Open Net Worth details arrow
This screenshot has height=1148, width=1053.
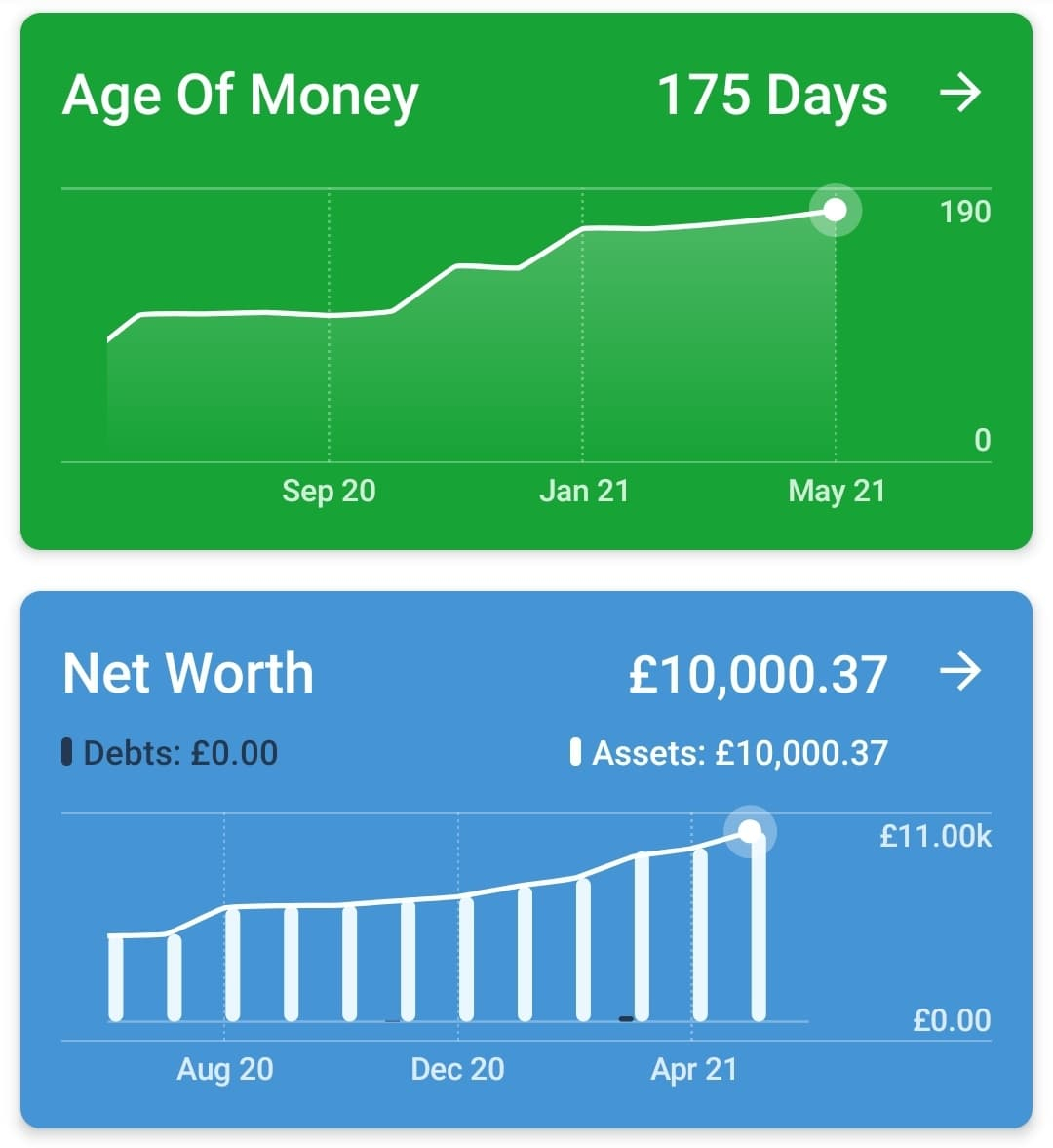[959, 671]
